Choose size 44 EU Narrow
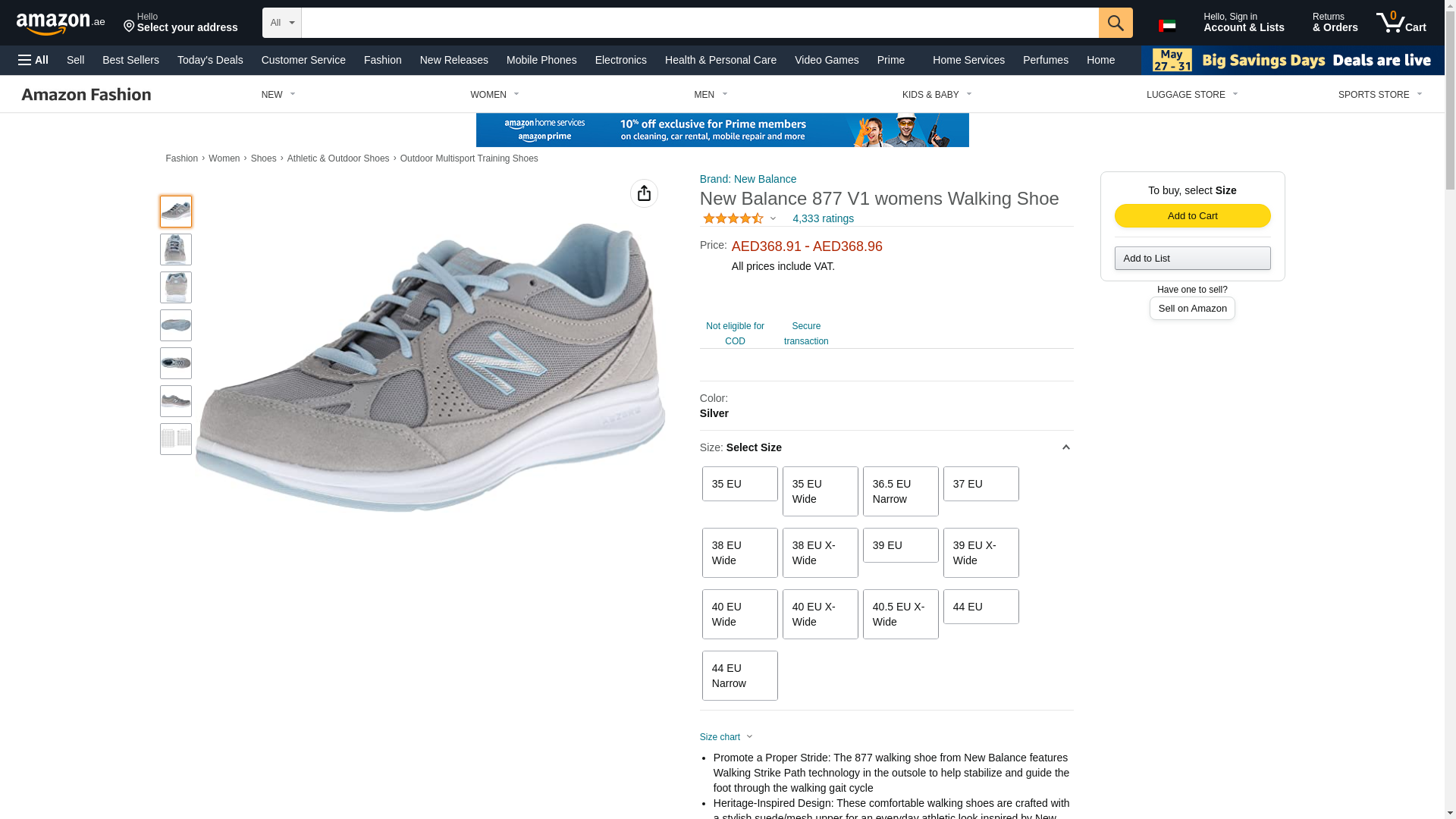This screenshot has width=1456, height=819. coord(739,676)
